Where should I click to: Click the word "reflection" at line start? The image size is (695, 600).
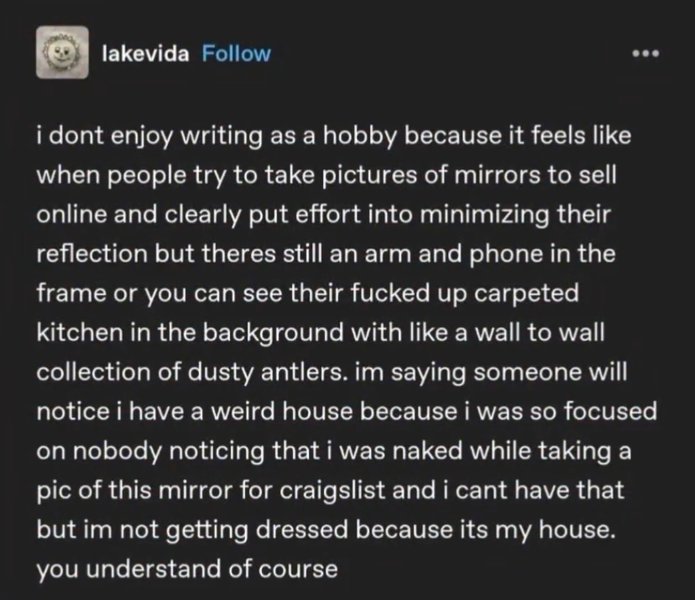[92, 254]
